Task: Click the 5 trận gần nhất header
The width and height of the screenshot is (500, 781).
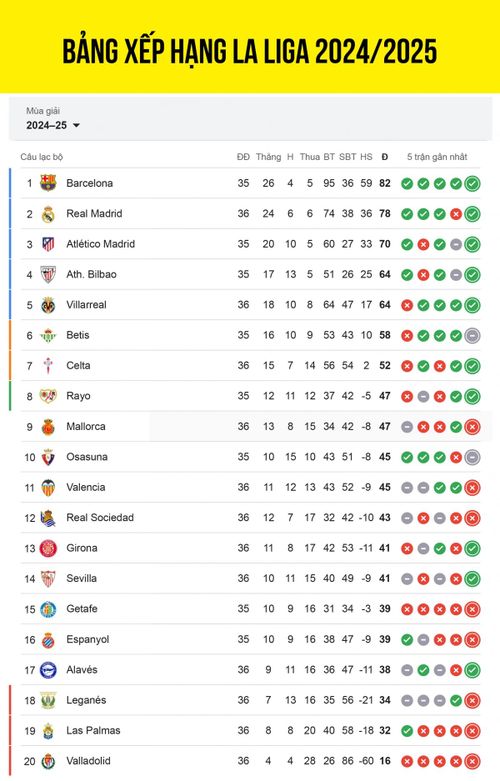Action: [x=437, y=157]
